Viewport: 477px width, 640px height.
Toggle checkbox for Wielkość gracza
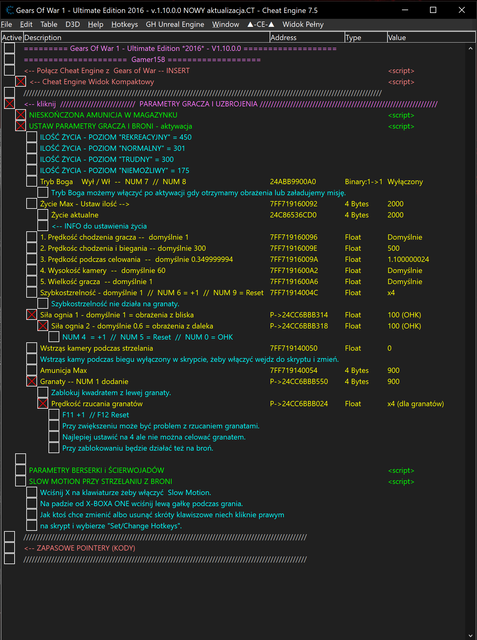pyautogui.click(x=31, y=282)
